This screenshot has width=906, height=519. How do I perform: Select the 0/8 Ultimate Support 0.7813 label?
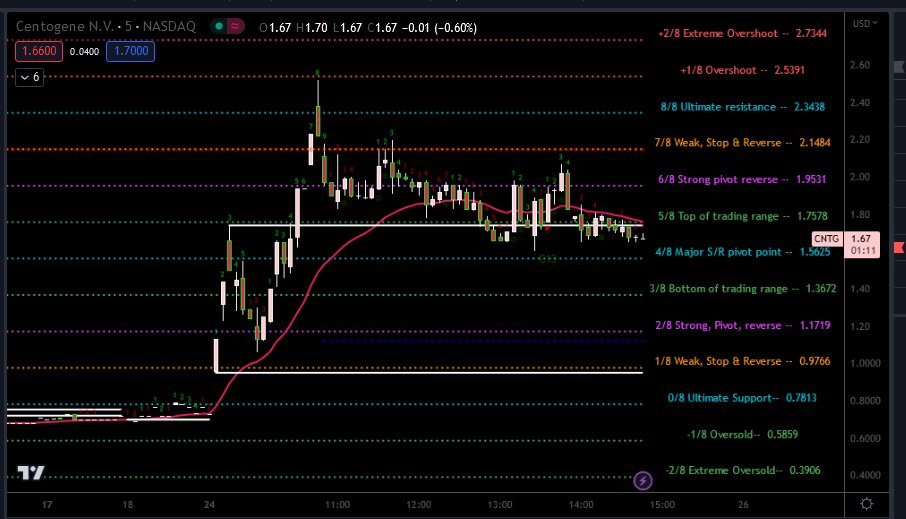(x=742, y=398)
